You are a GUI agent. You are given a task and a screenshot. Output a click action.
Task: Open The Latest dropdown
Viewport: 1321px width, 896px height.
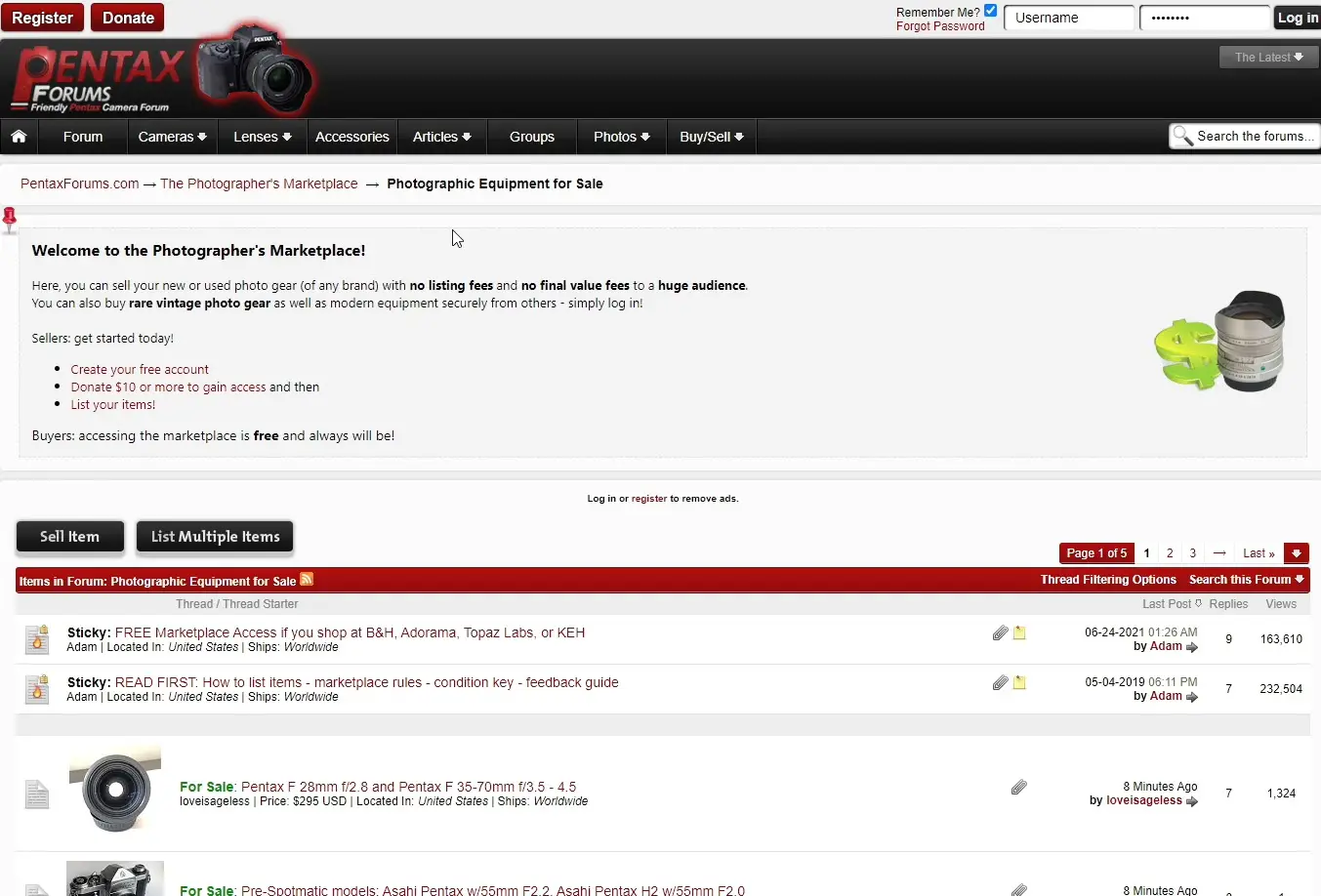(1268, 58)
